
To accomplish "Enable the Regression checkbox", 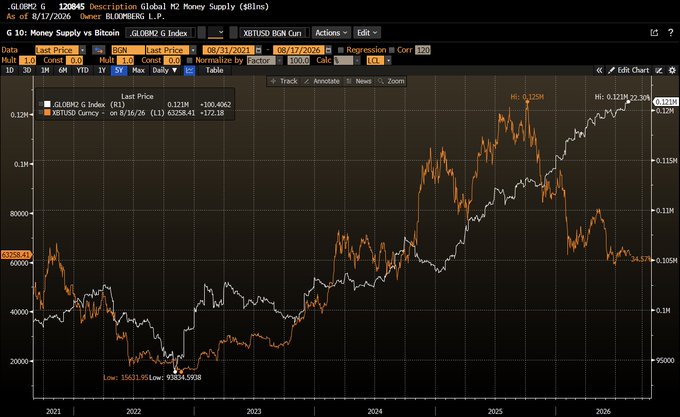I will [x=341, y=50].
